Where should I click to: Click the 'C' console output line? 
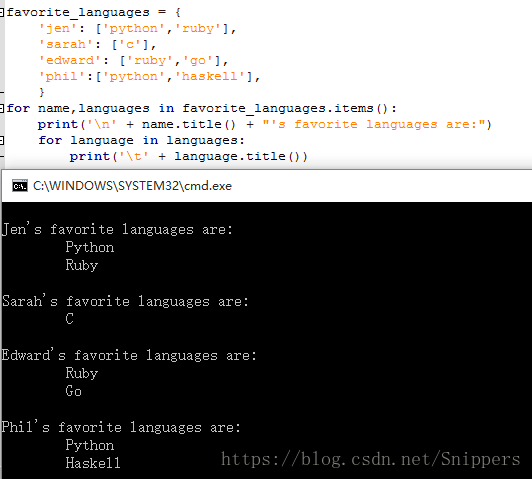click(x=70, y=319)
